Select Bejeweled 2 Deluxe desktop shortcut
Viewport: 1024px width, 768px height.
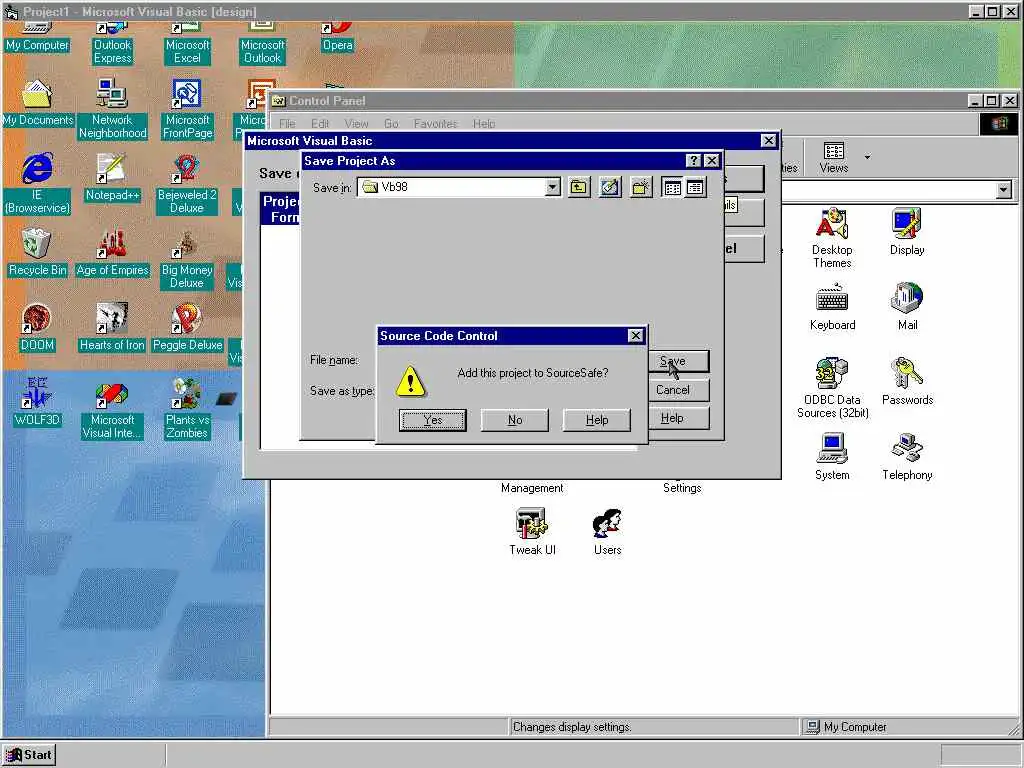[x=187, y=185]
